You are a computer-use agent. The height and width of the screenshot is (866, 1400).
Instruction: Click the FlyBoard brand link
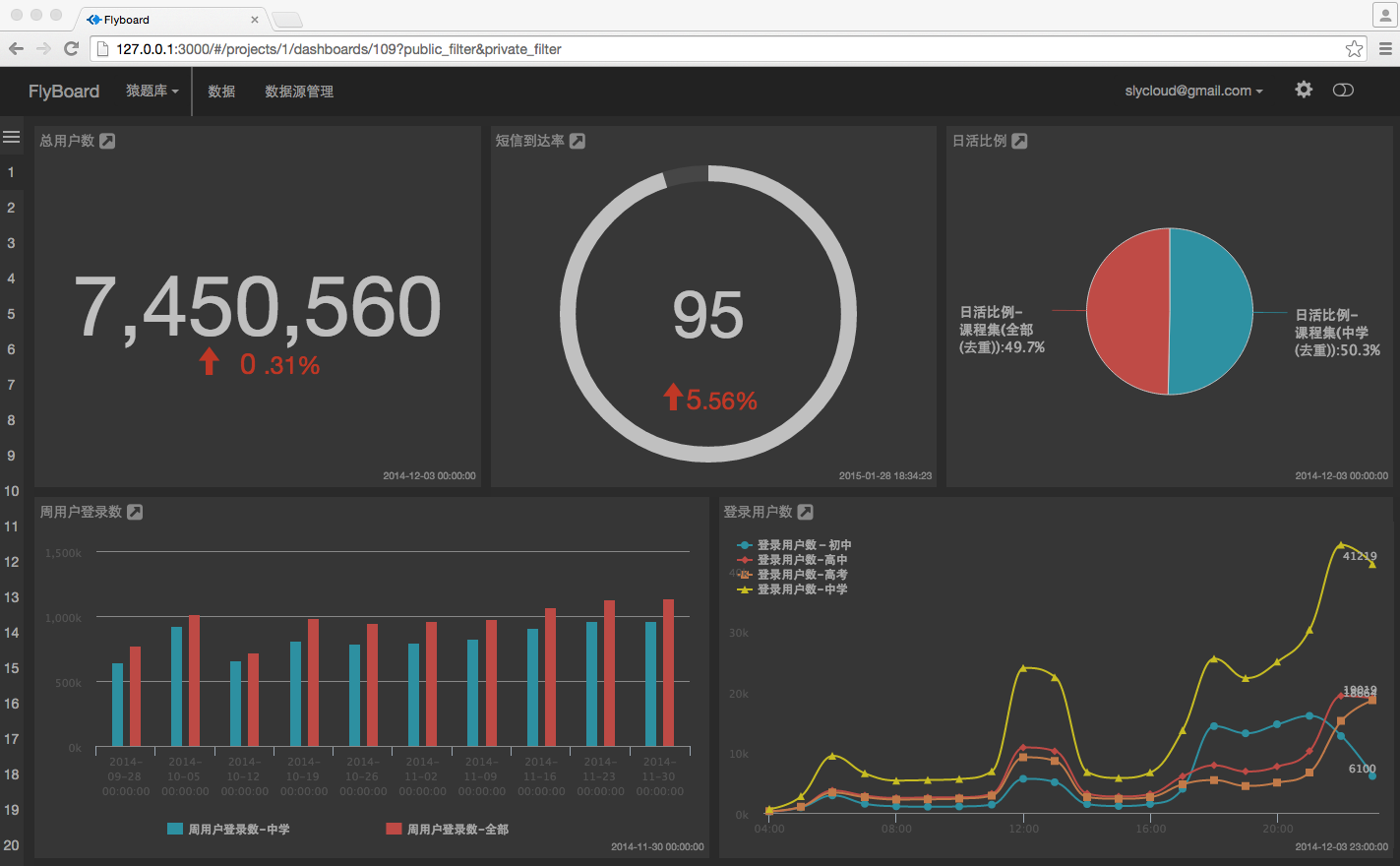pos(64,91)
